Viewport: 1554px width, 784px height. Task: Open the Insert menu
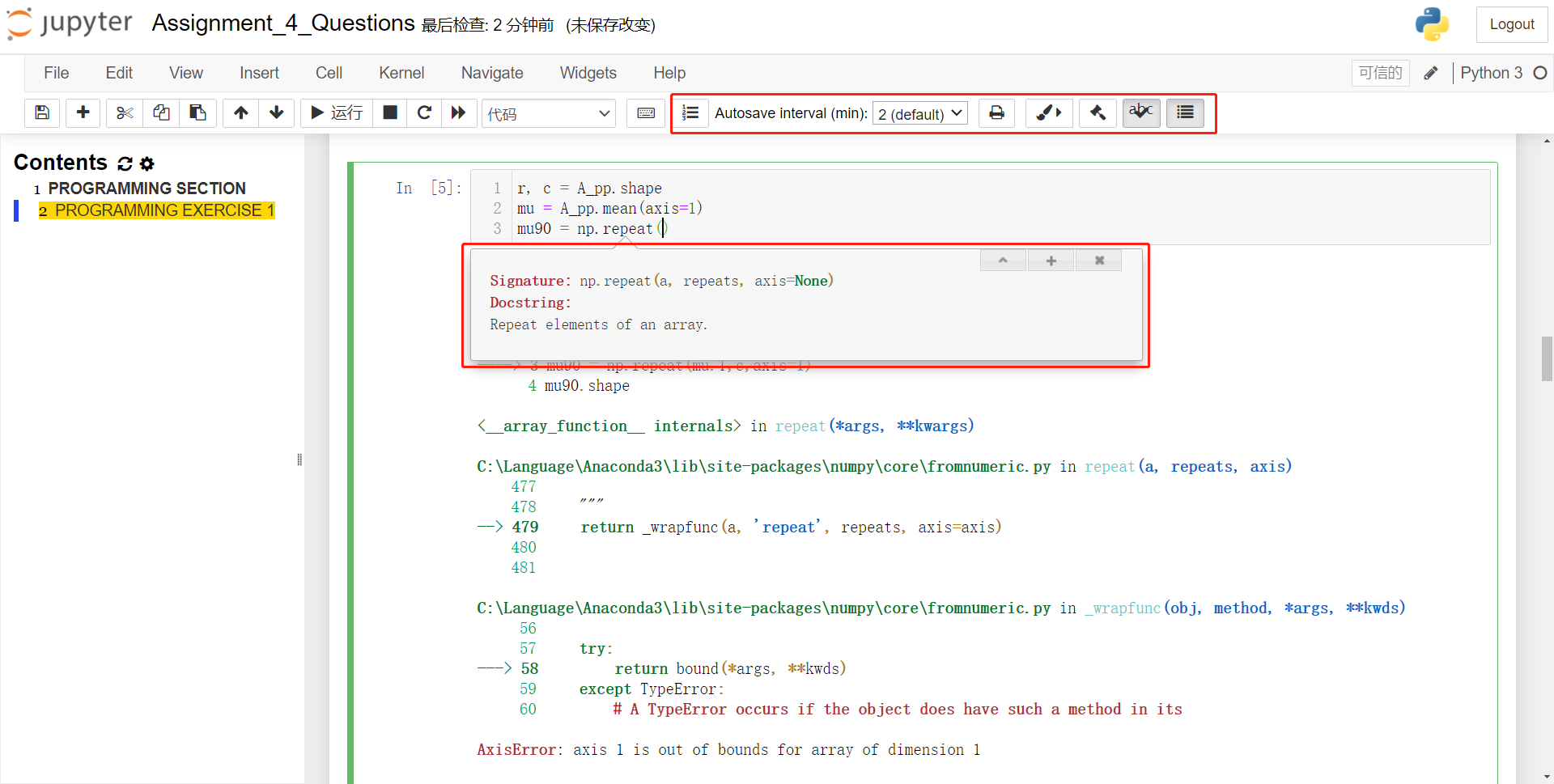click(259, 73)
